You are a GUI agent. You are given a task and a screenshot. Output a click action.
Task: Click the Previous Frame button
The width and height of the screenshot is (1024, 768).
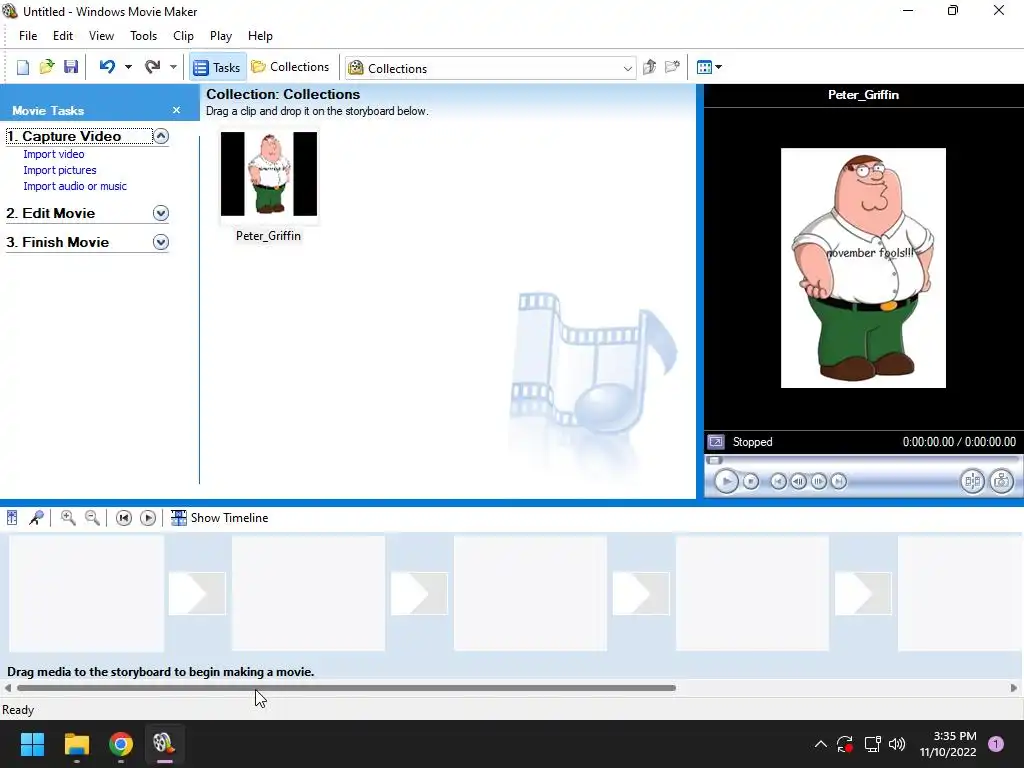pyautogui.click(x=798, y=481)
